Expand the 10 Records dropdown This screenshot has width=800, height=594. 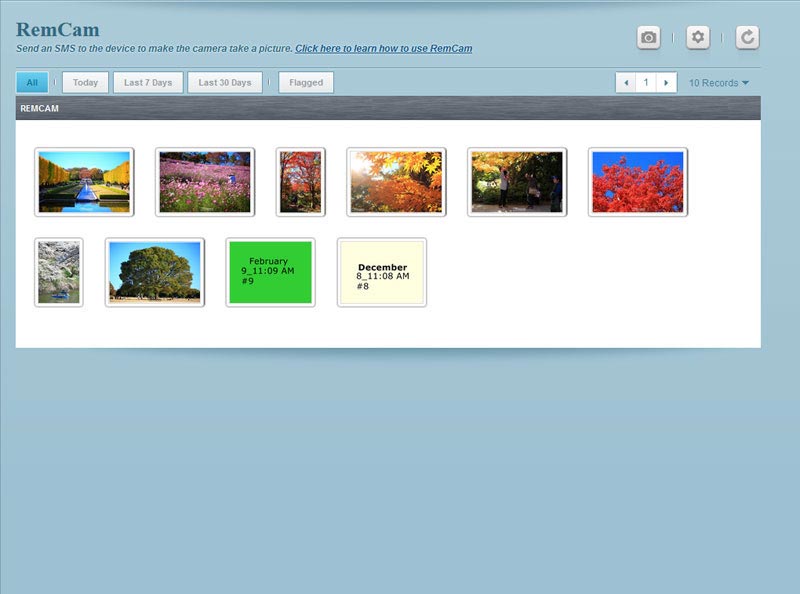click(718, 83)
